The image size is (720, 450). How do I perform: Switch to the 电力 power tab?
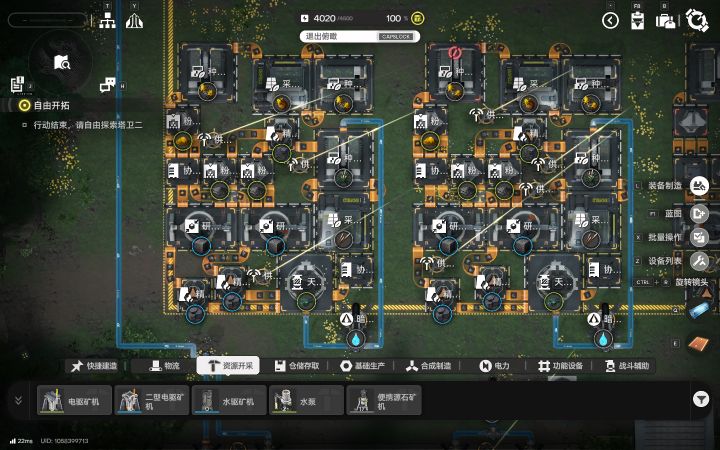coord(495,366)
